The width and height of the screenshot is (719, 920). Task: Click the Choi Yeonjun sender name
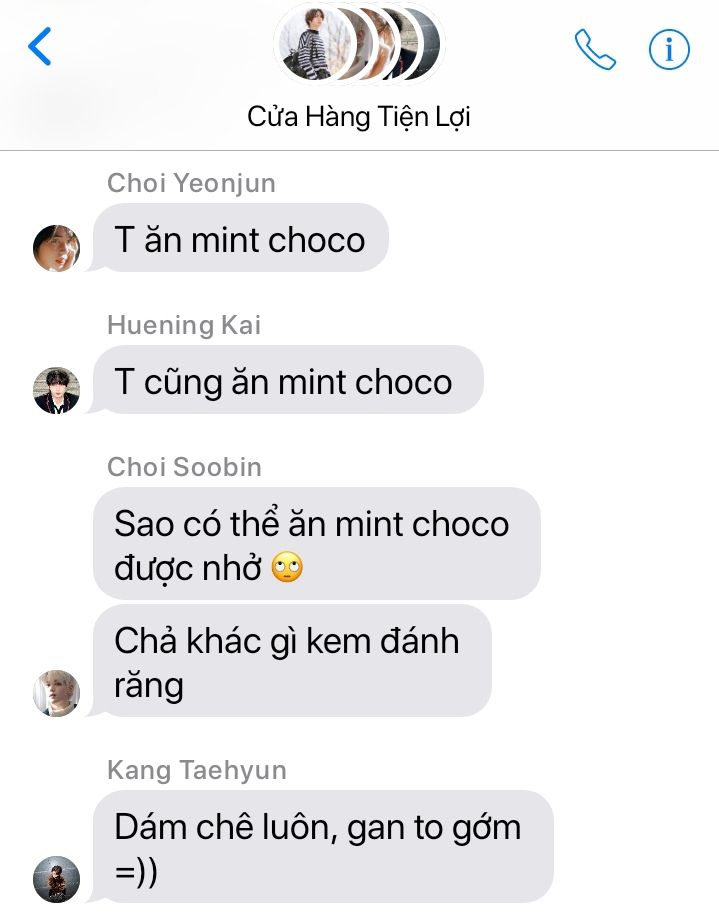pyautogui.click(x=191, y=183)
